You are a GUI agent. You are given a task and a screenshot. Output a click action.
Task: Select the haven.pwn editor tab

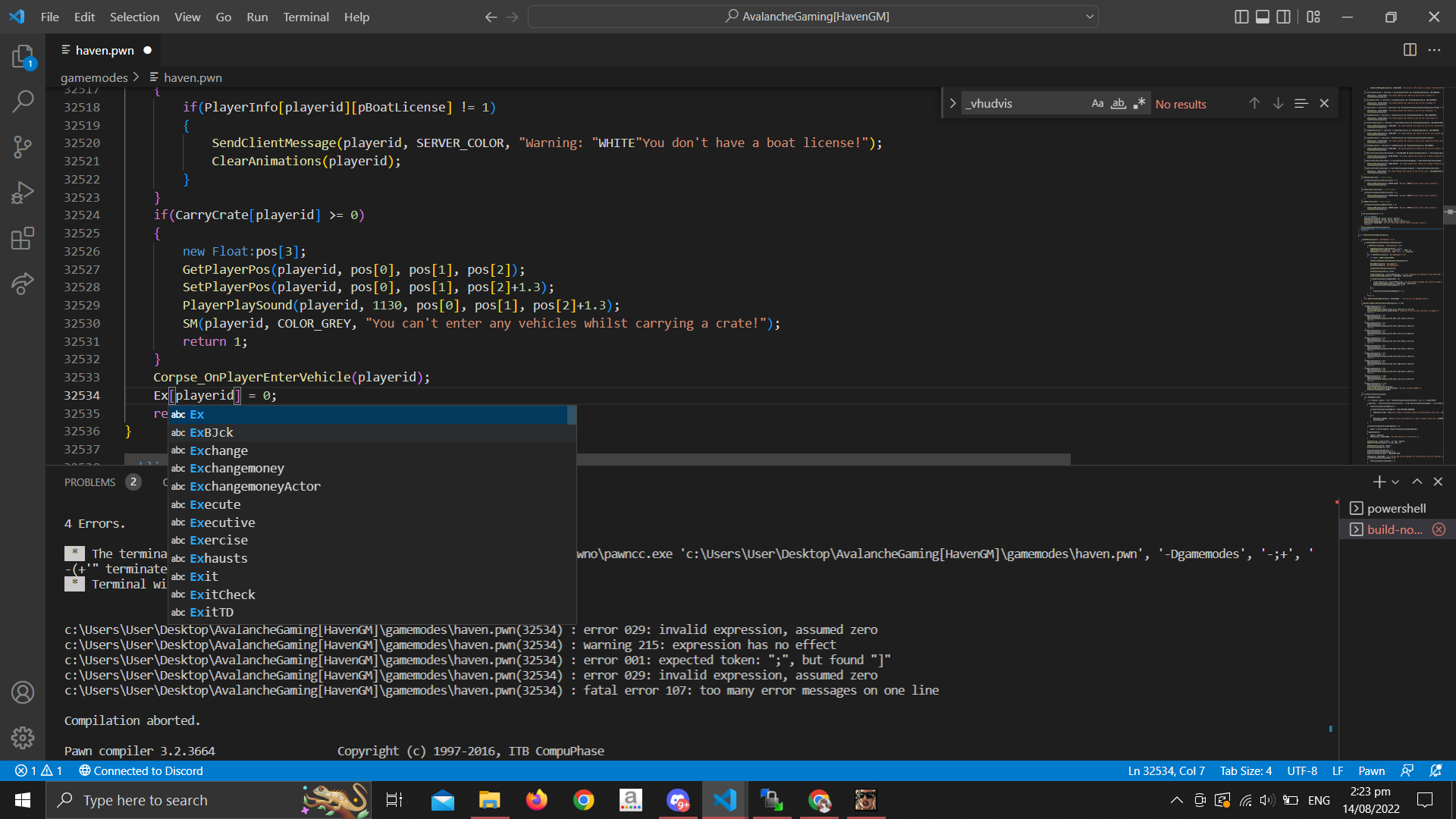(x=105, y=50)
